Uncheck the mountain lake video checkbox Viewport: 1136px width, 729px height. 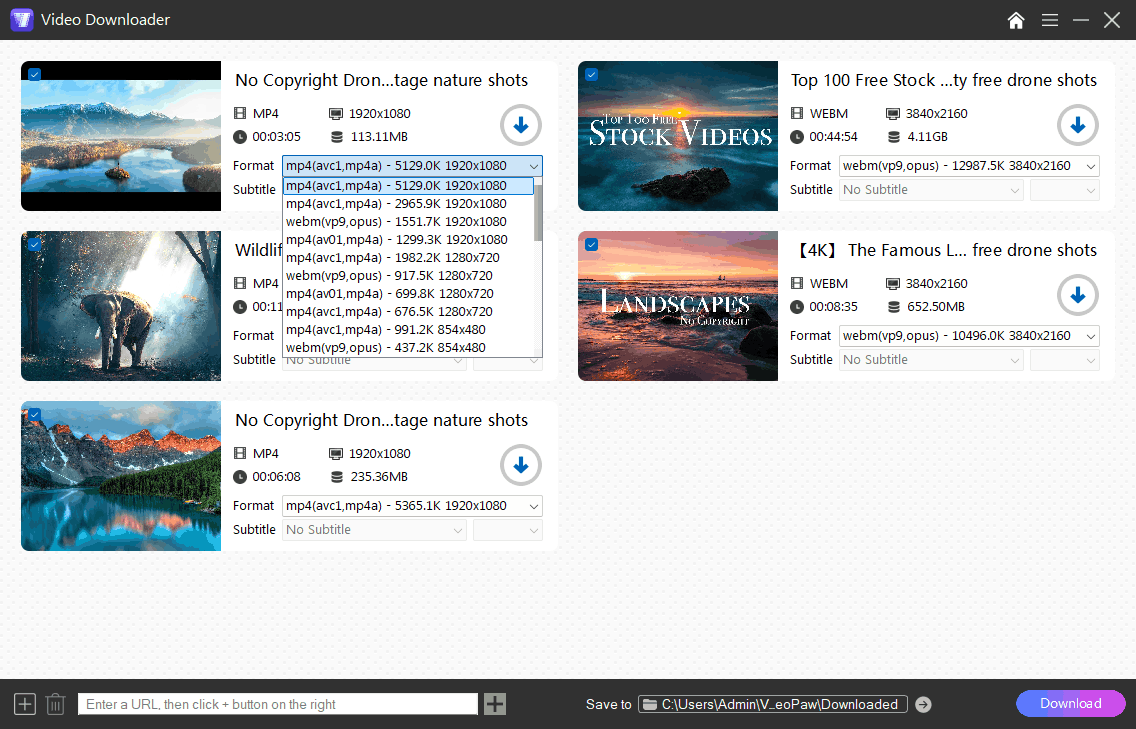(34, 415)
